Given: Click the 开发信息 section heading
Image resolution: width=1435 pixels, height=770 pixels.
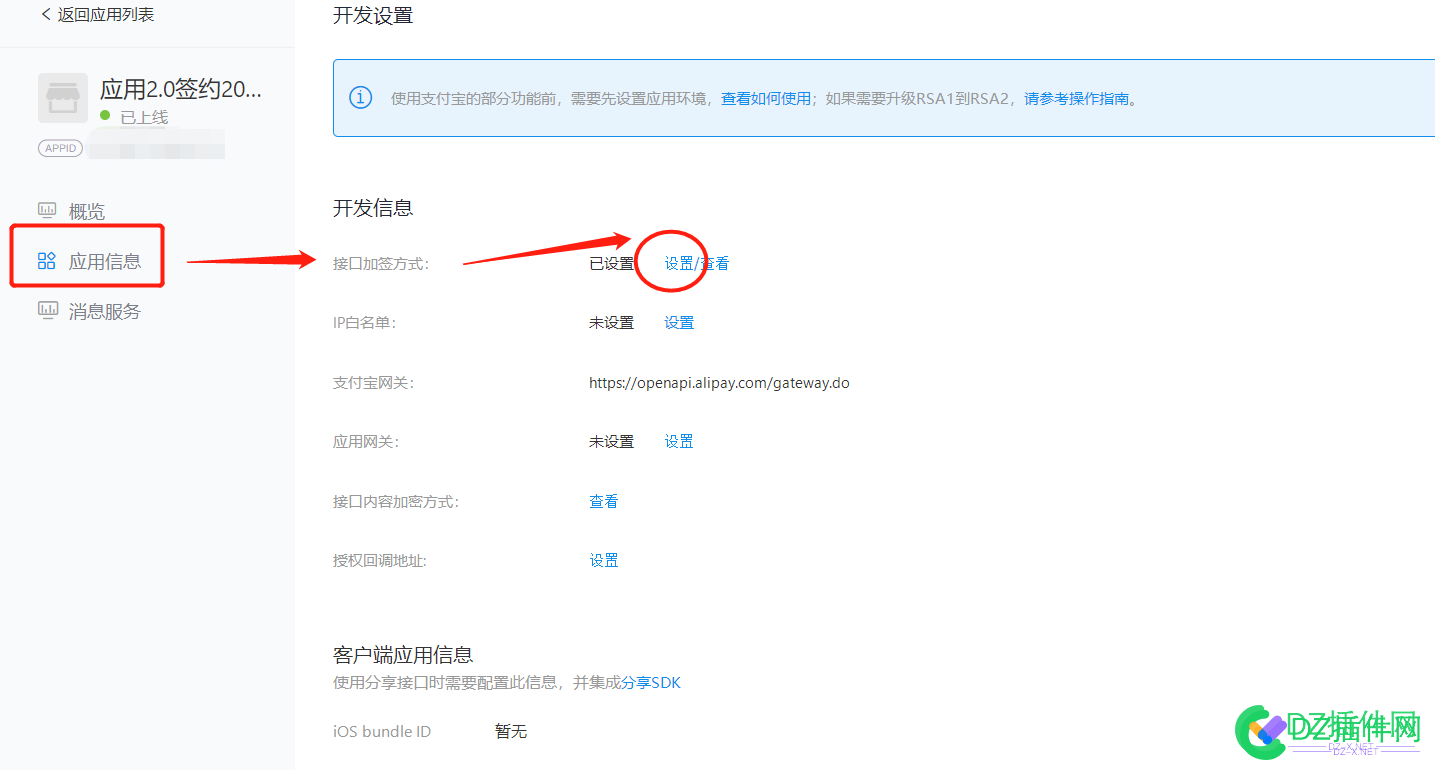Looking at the screenshot, I should pyautogui.click(x=373, y=208).
